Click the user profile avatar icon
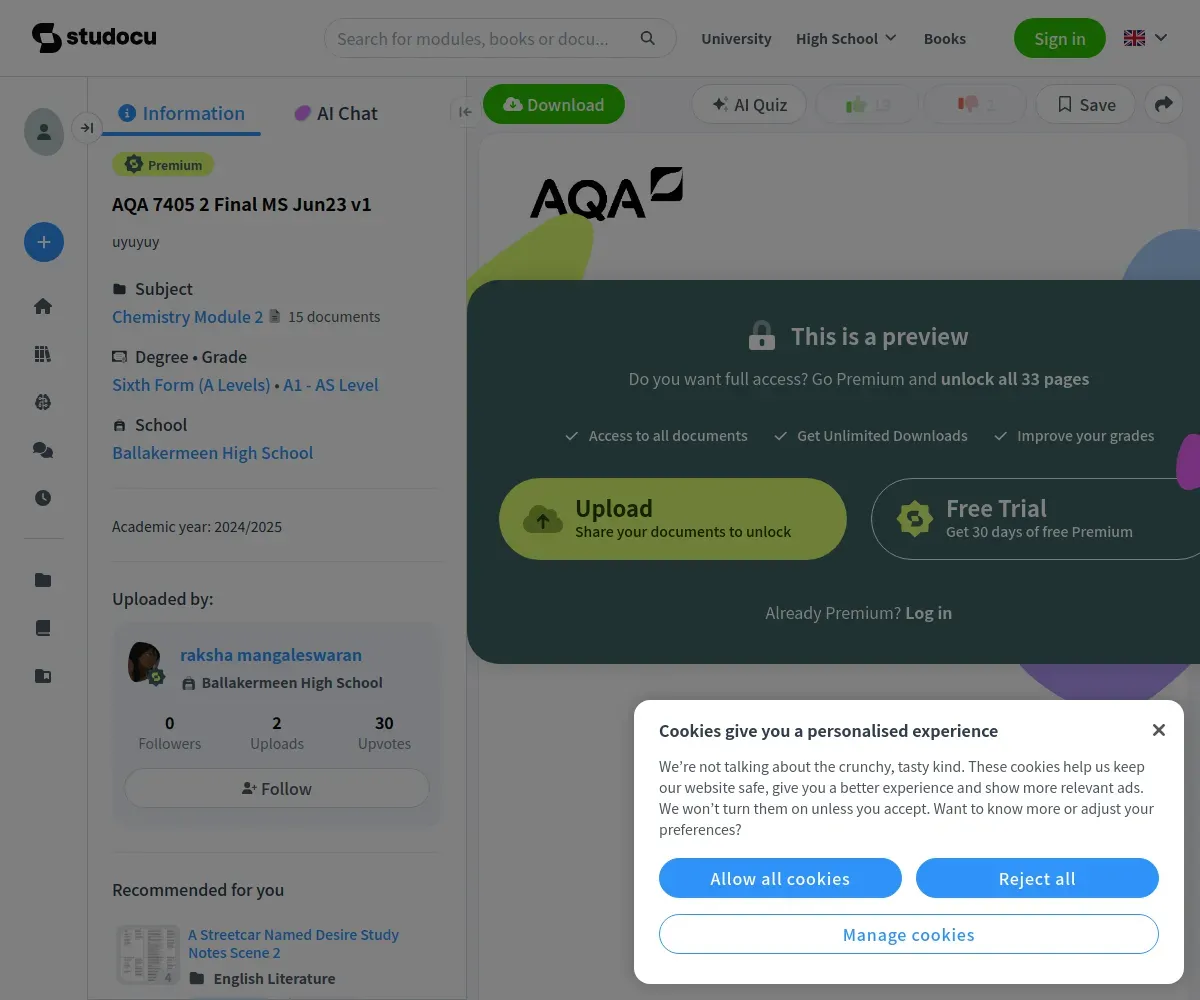 pyautogui.click(x=44, y=131)
